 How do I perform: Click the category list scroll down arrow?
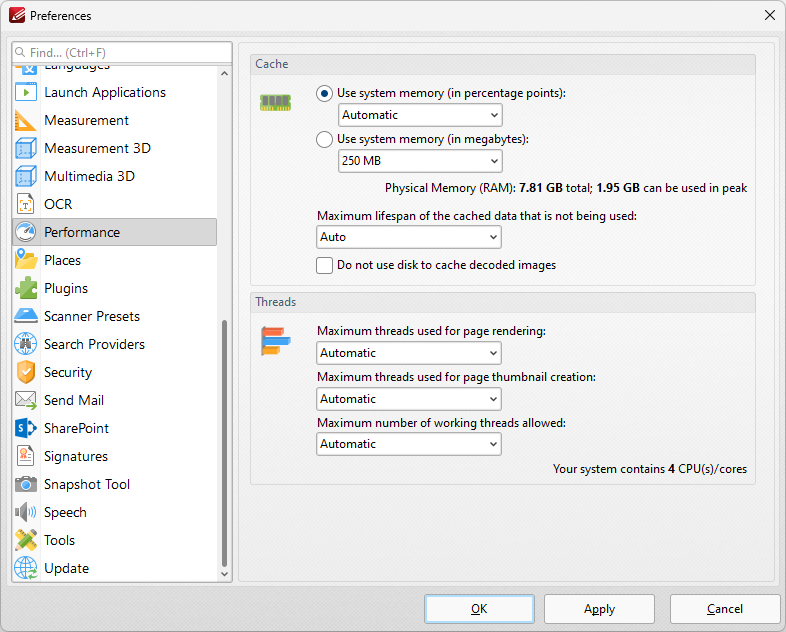coord(225,574)
